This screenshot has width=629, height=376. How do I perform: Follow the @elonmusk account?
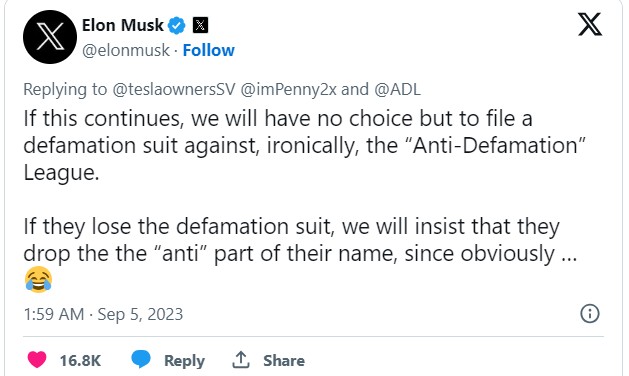point(209,51)
